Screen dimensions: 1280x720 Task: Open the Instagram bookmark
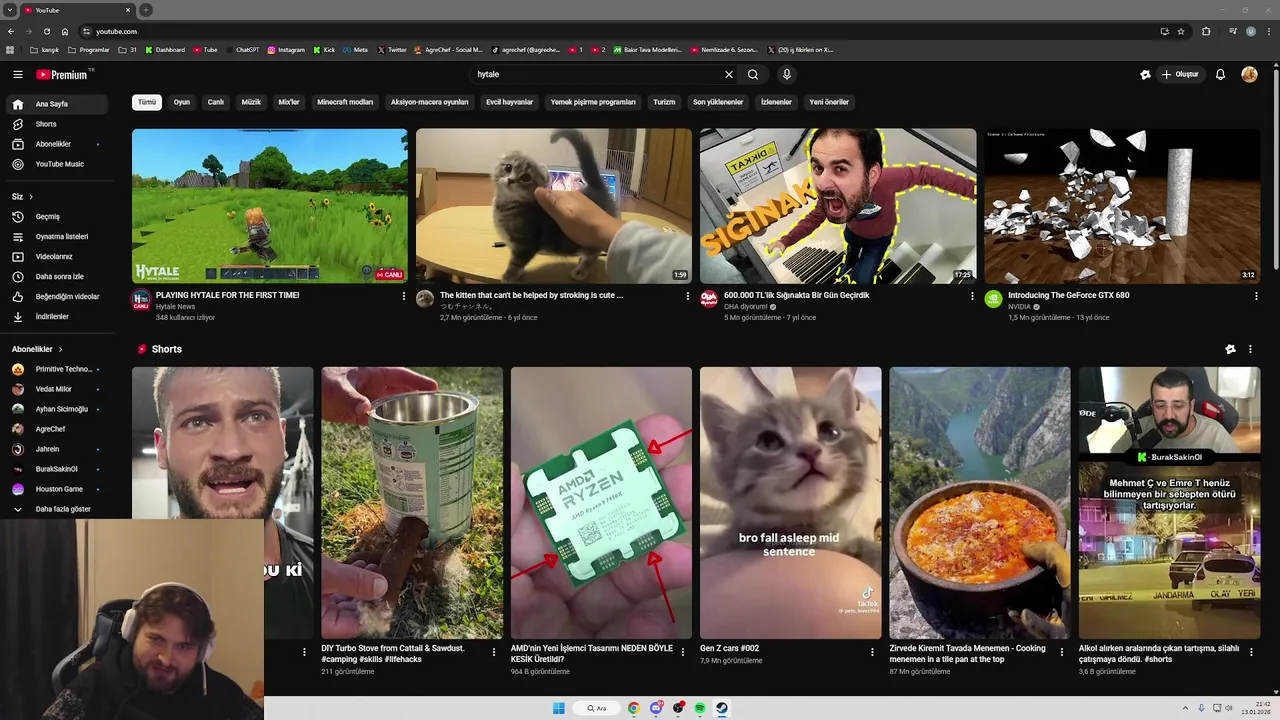click(286, 49)
